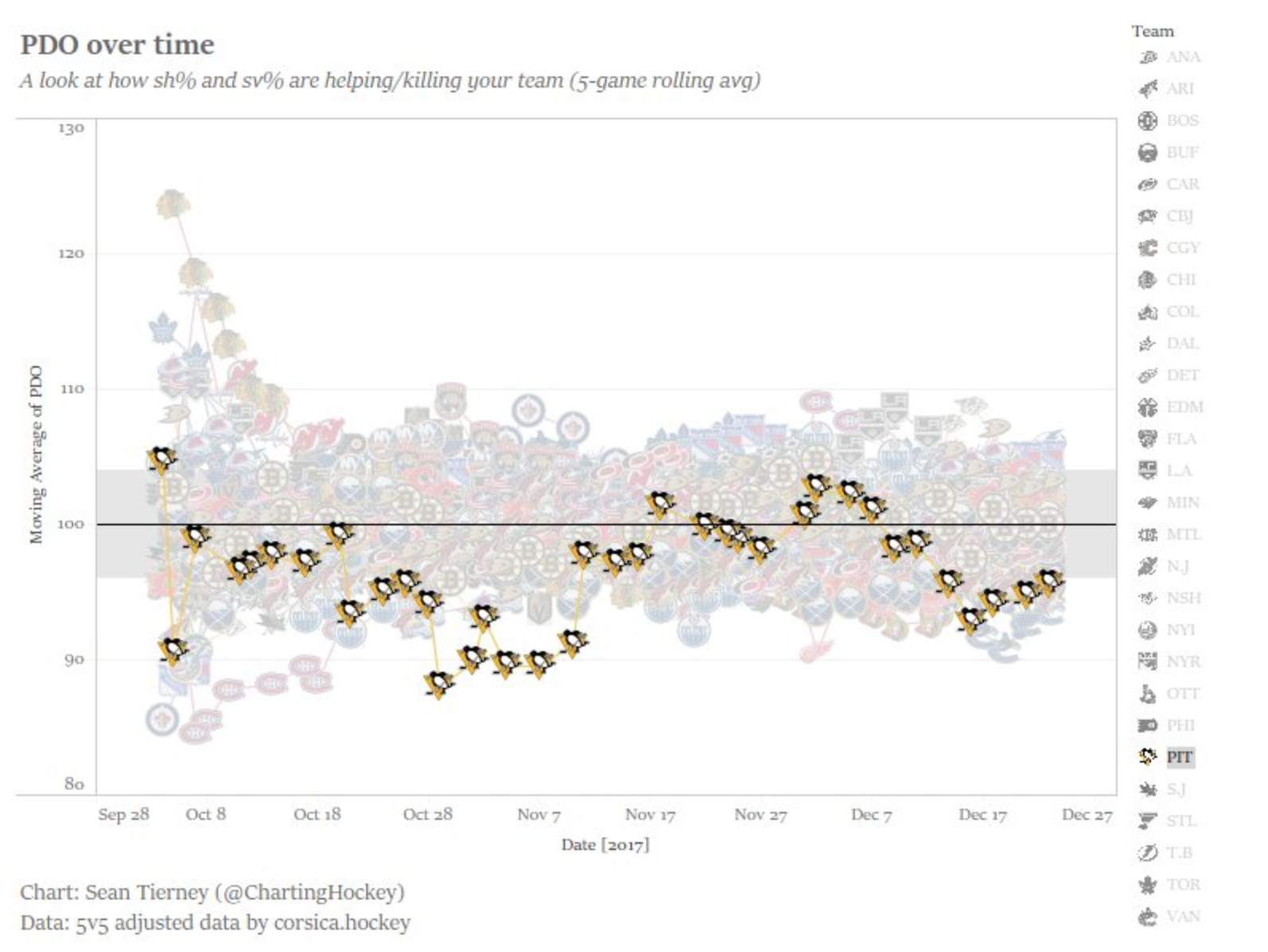Click the last Penguins marker near Dec 27
This screenshot has height=952, width=1268.
click(x=1051, y=580)
